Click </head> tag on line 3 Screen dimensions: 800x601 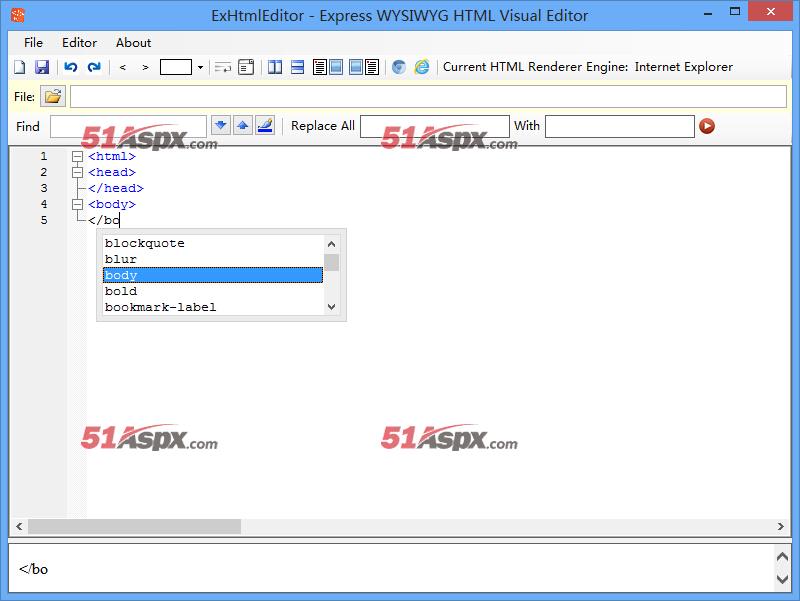point(116,188)
